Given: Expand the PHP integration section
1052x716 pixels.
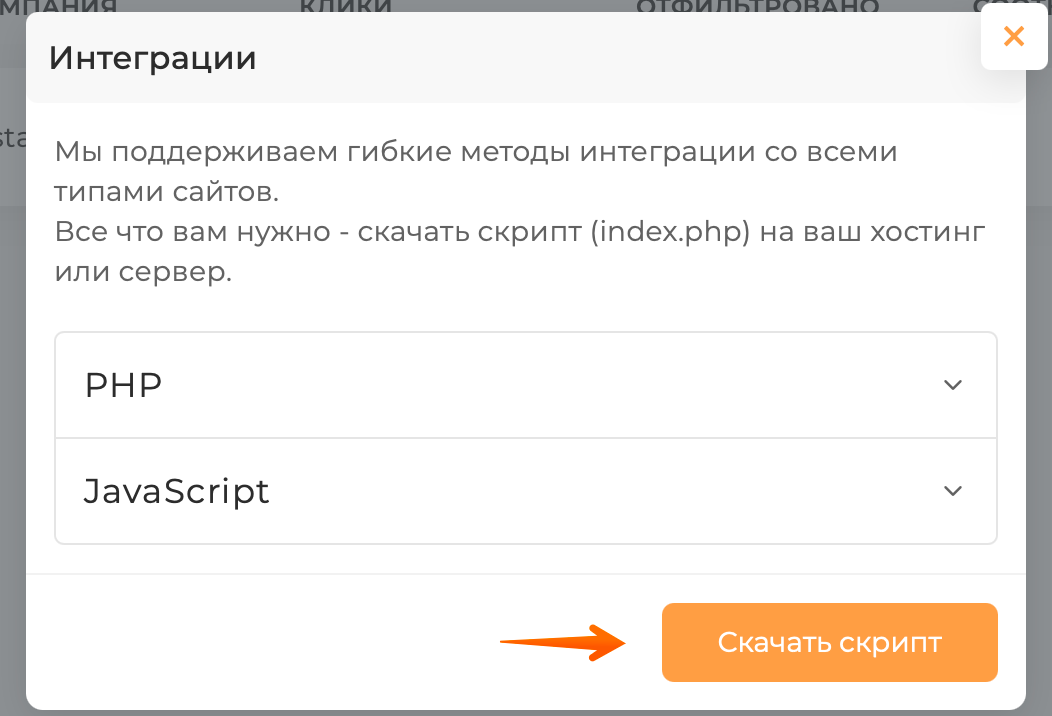Looking at the screenshot, I should coord(525,385).
